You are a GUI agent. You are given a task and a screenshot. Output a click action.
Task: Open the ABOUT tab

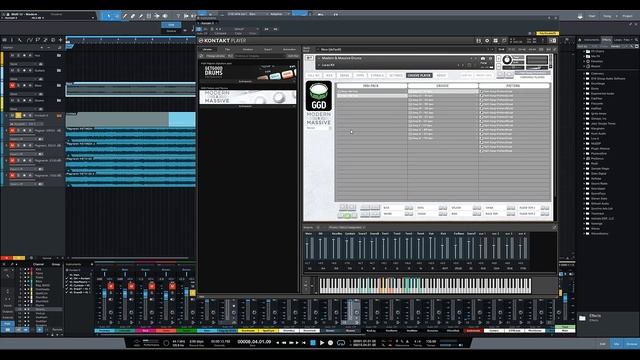tap(441, 76)
